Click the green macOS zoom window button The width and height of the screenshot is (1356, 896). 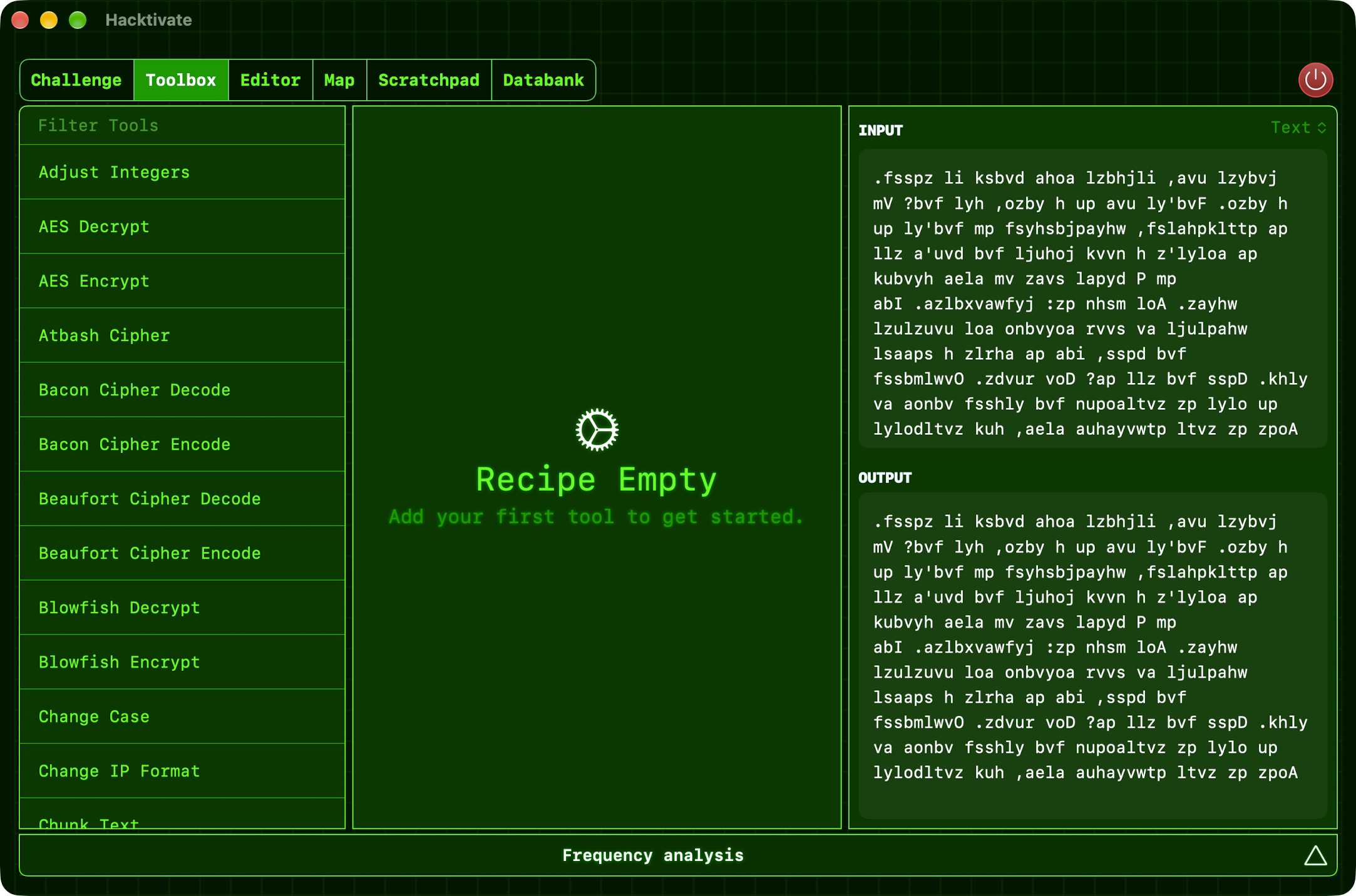click(78, 20)
